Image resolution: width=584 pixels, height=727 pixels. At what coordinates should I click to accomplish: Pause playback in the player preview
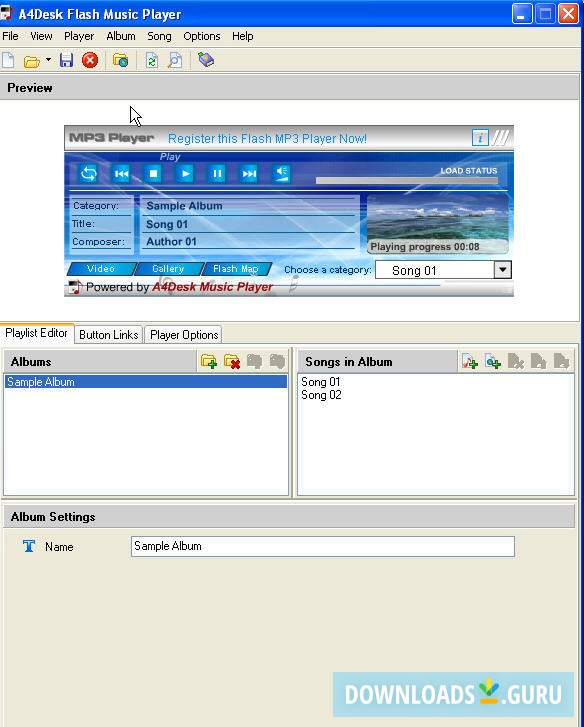point(217,174)
